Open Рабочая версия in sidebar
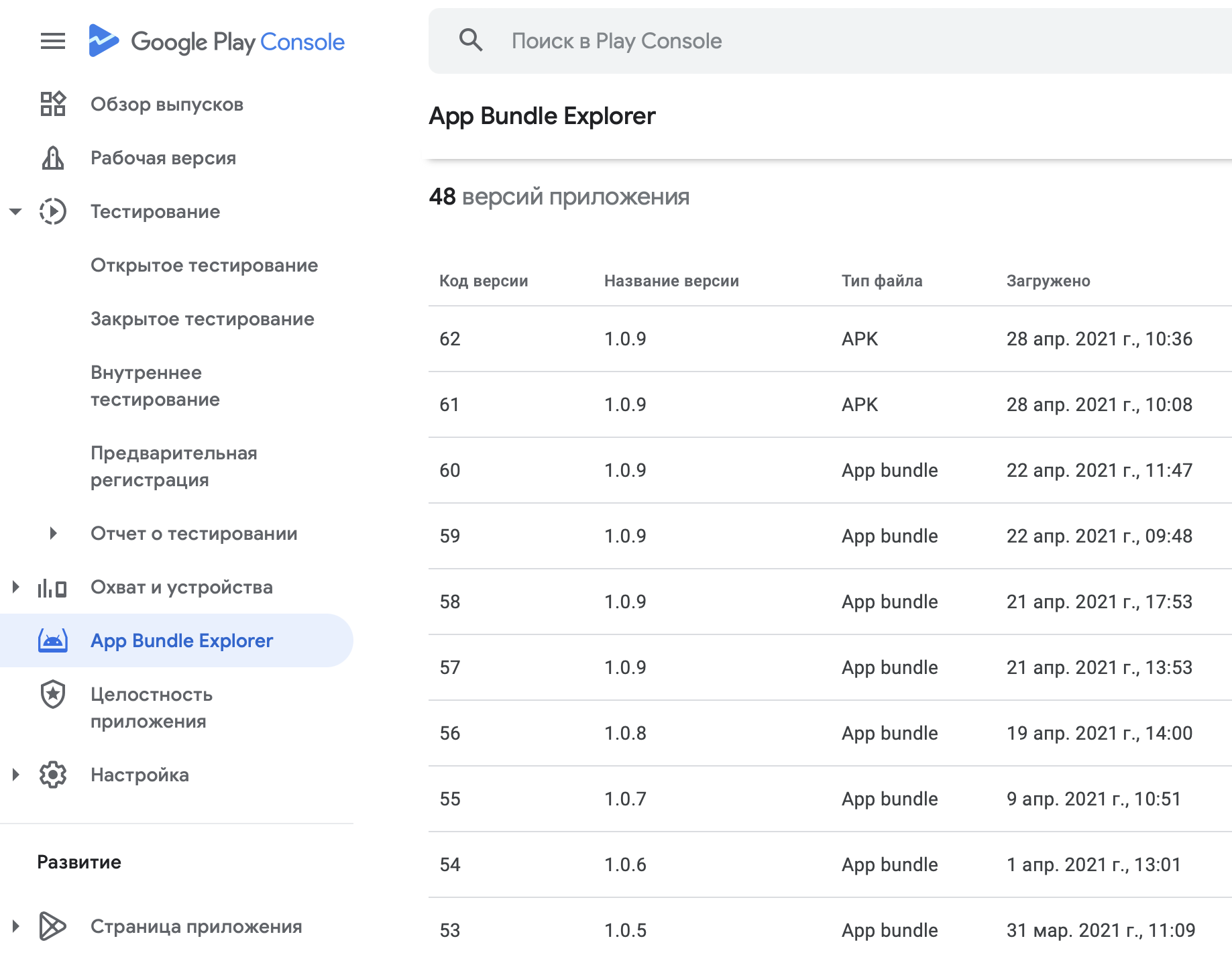The image size is (1232, 959). (163, 158)
